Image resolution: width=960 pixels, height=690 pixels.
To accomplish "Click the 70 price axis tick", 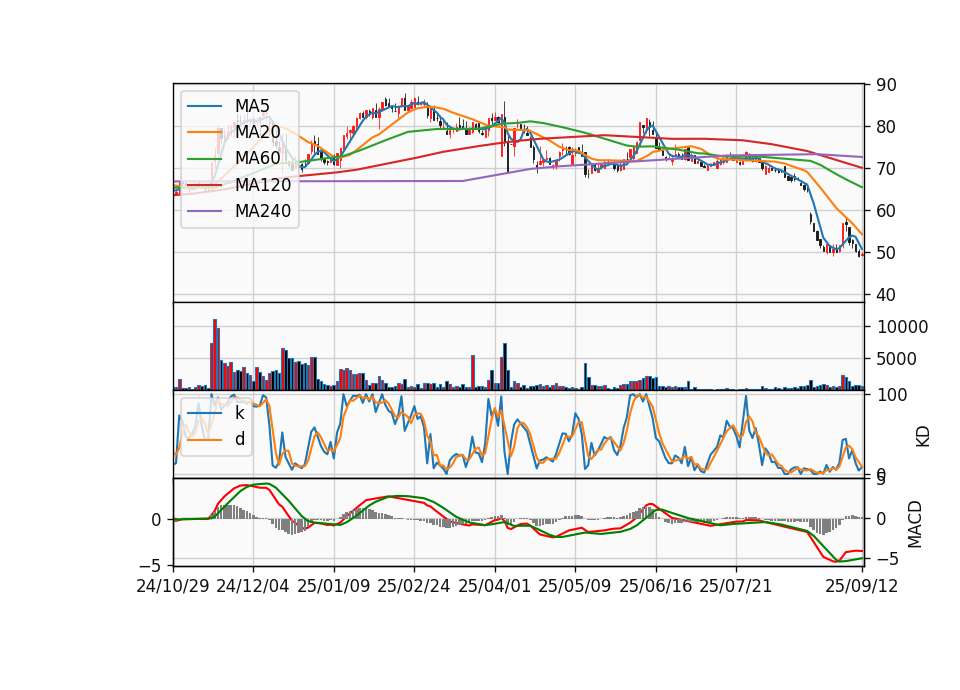I will point(886,169).
